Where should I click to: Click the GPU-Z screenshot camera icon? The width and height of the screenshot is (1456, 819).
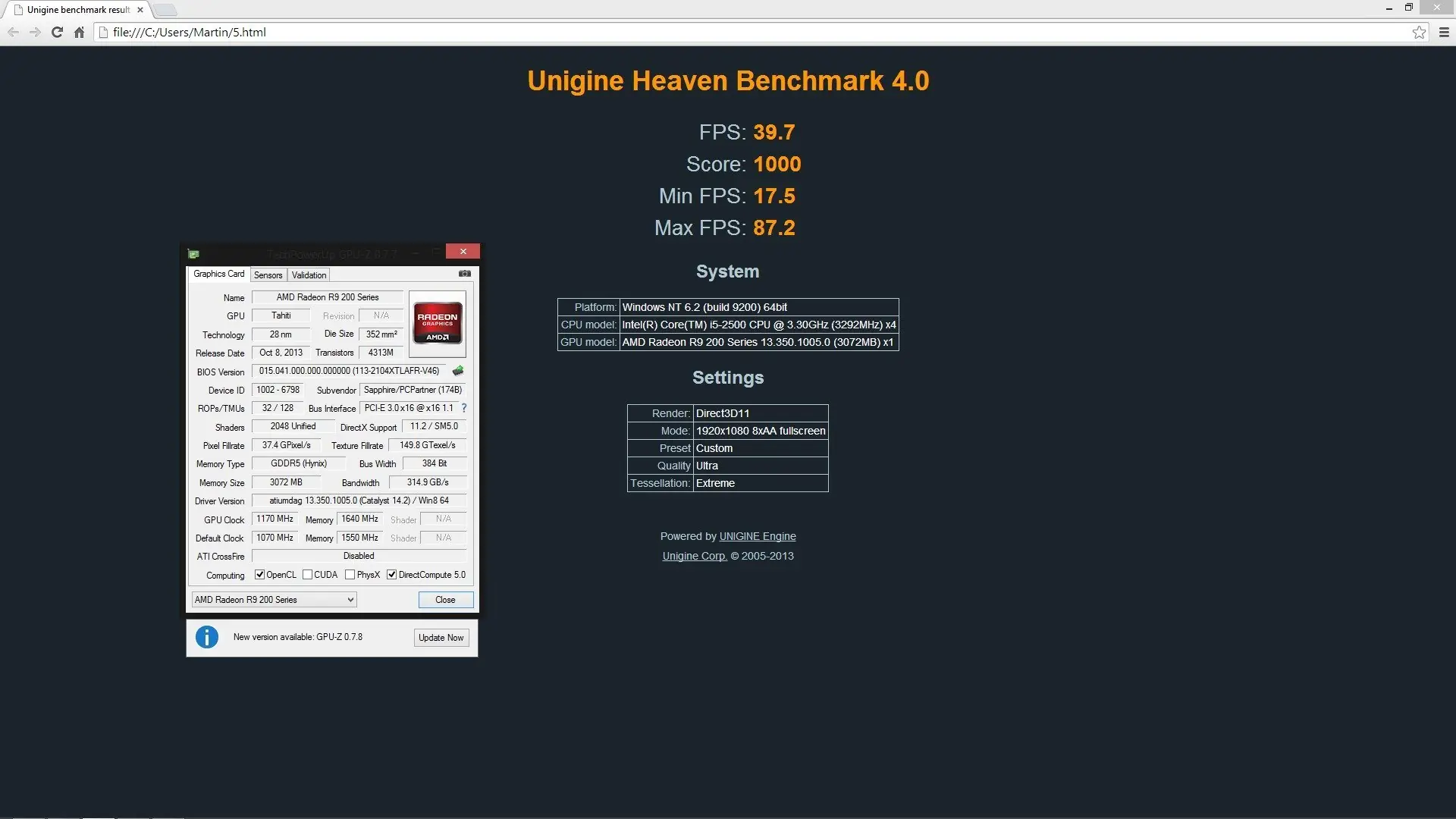point(465,274)
